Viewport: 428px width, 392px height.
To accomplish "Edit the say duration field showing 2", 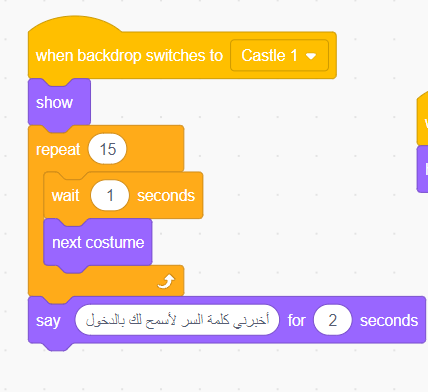I will [x=332, y=320].
